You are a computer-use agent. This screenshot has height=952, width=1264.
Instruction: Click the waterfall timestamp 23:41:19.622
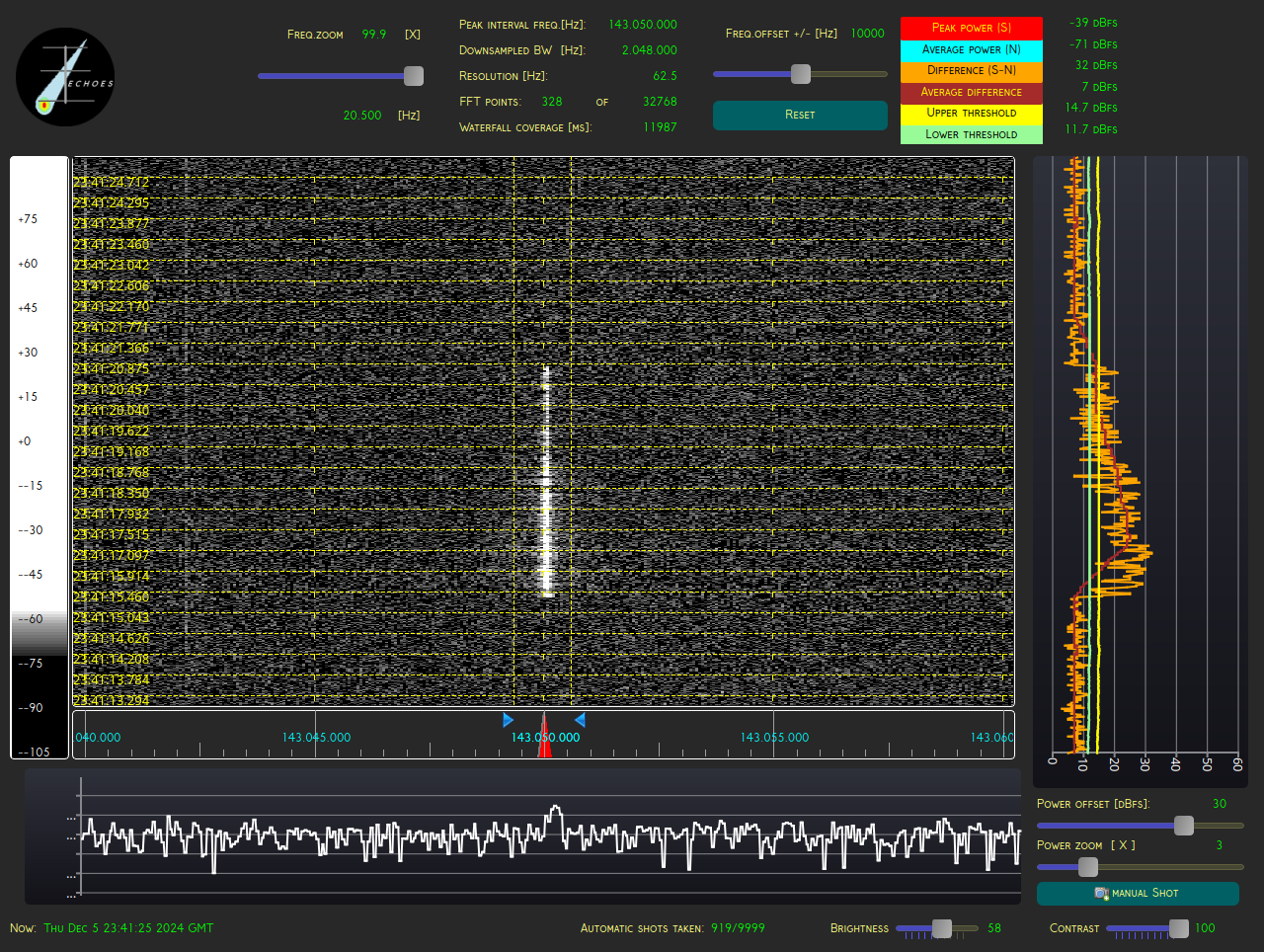click(x=111, y=431)
